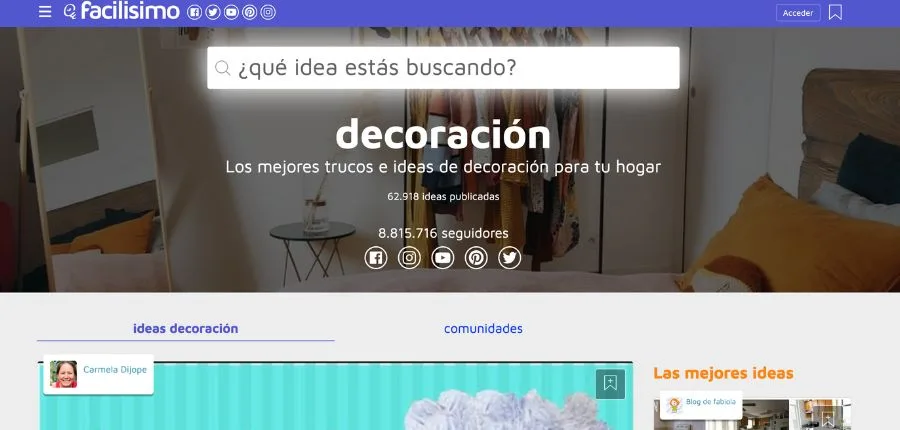Save the turquoise post with its bookmark button
The image size is (900, 430).
[610, 383]
